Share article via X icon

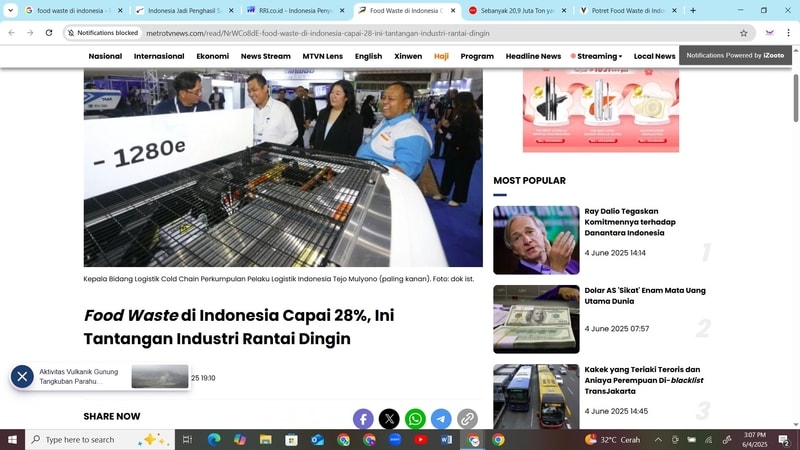coord(389,419)
